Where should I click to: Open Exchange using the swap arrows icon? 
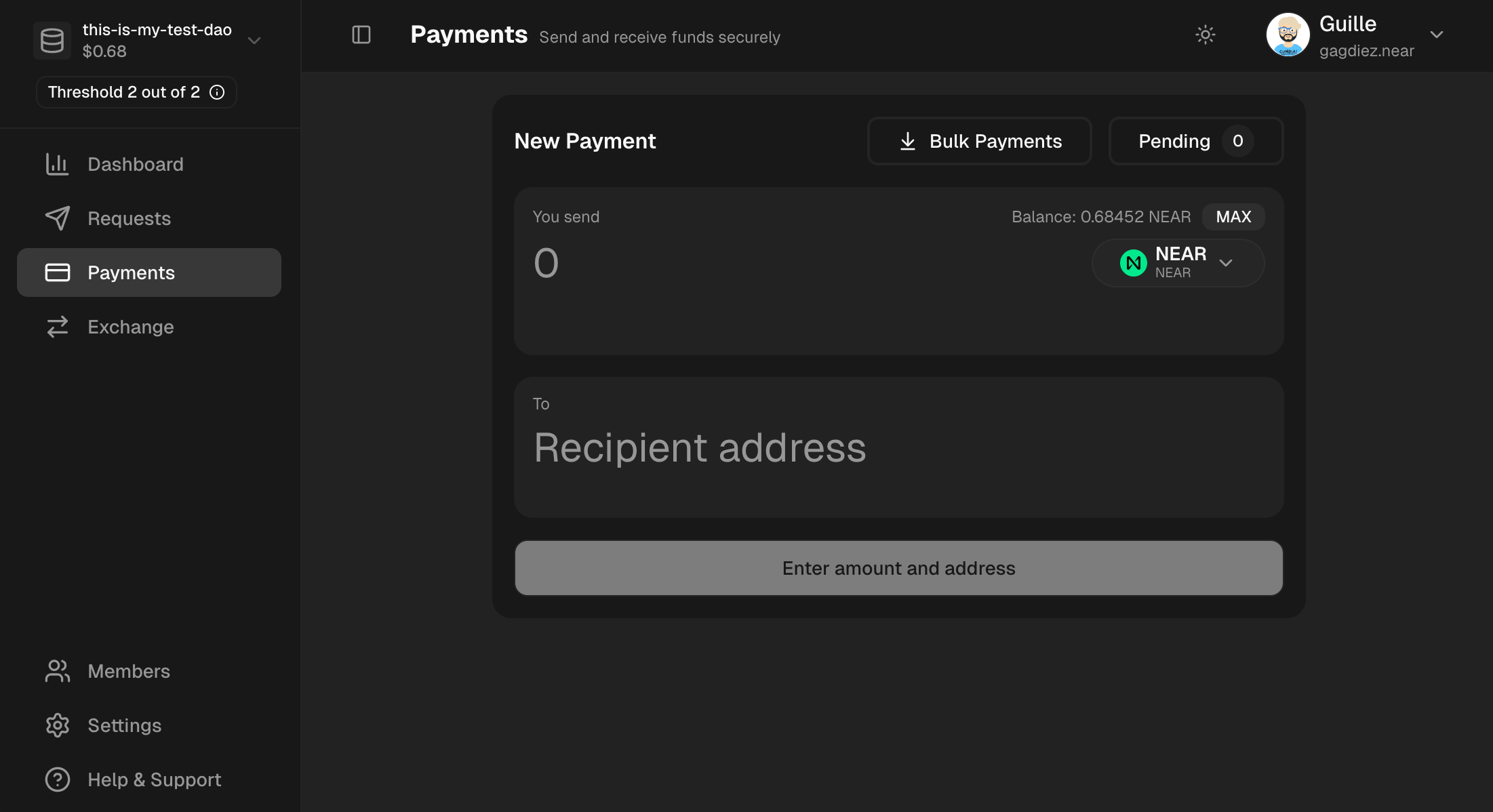point(58,326)
